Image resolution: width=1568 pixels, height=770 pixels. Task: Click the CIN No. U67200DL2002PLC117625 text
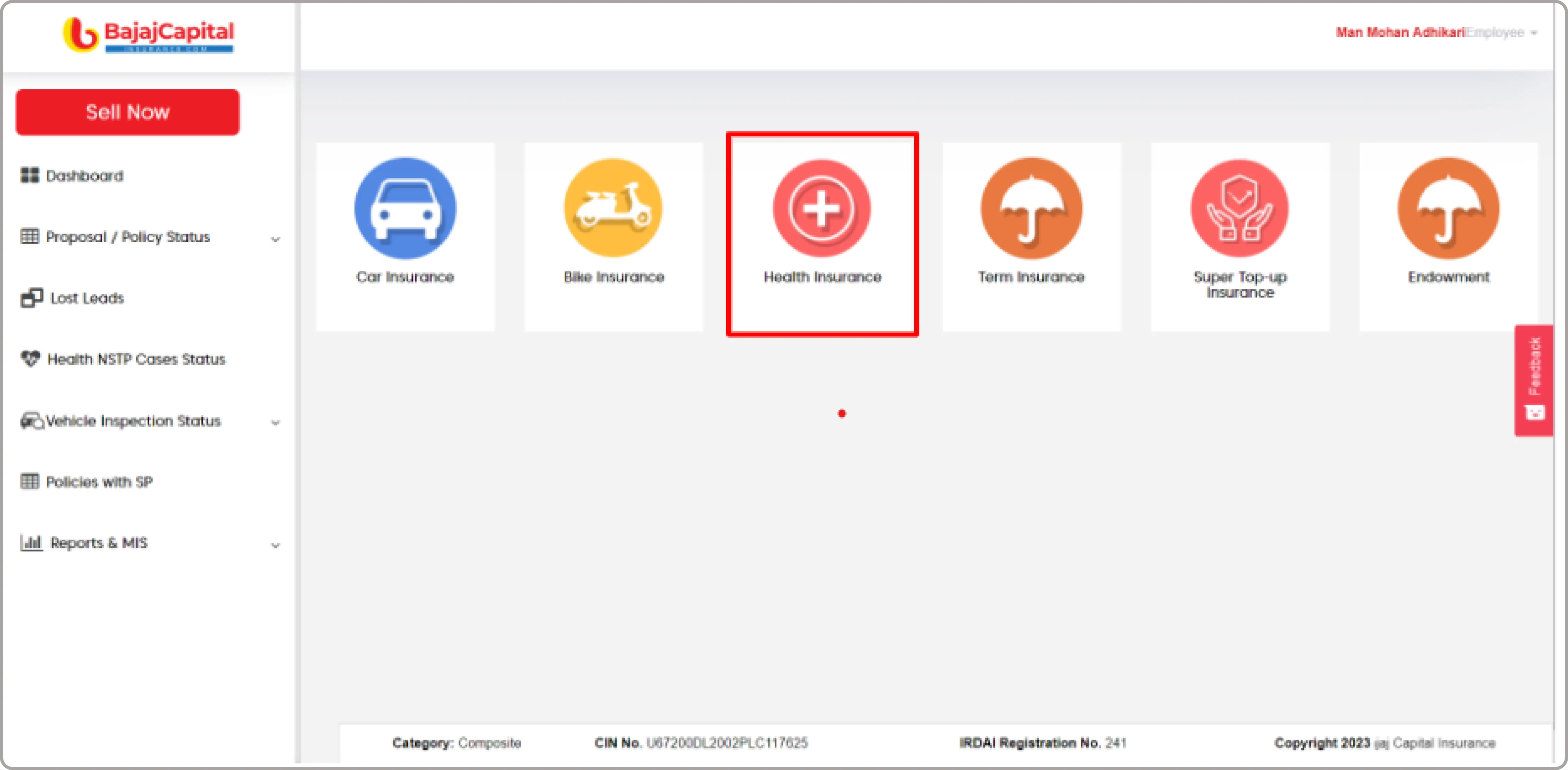[x=701, y=743]
